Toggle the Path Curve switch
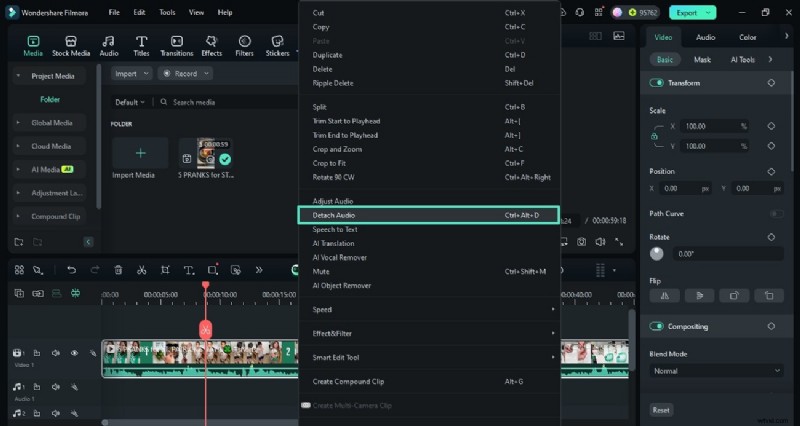Screen dimensions: 800x426 click(x=777, y=213)
